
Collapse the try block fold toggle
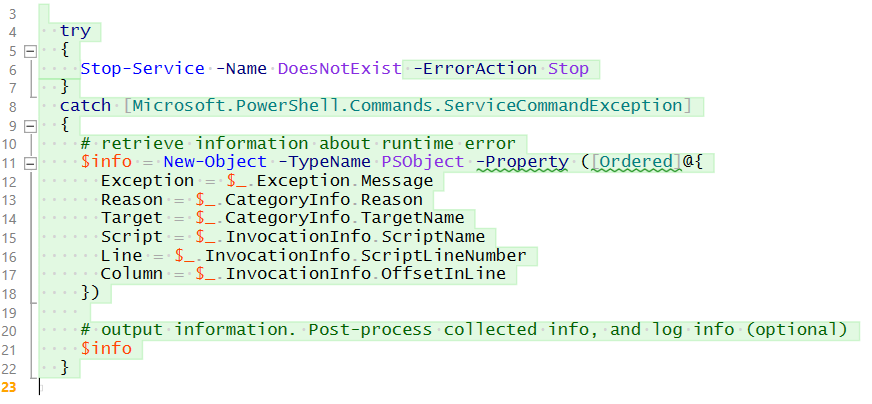pos(29,50)
